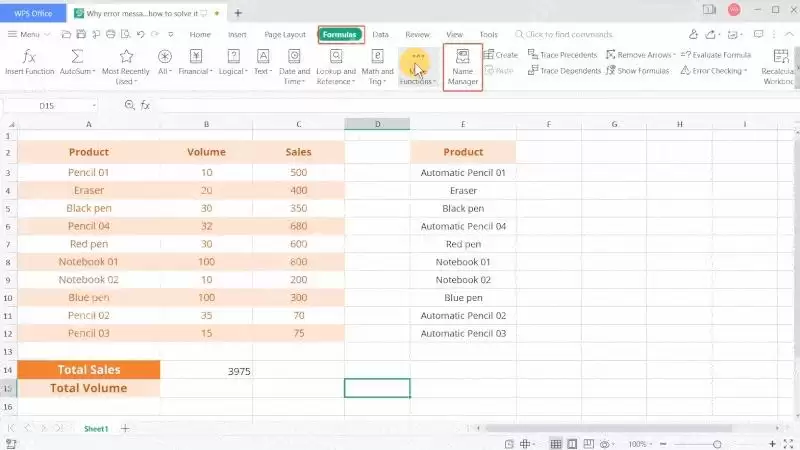Open the Most Recently Used functions star

[x=126, y=56]
